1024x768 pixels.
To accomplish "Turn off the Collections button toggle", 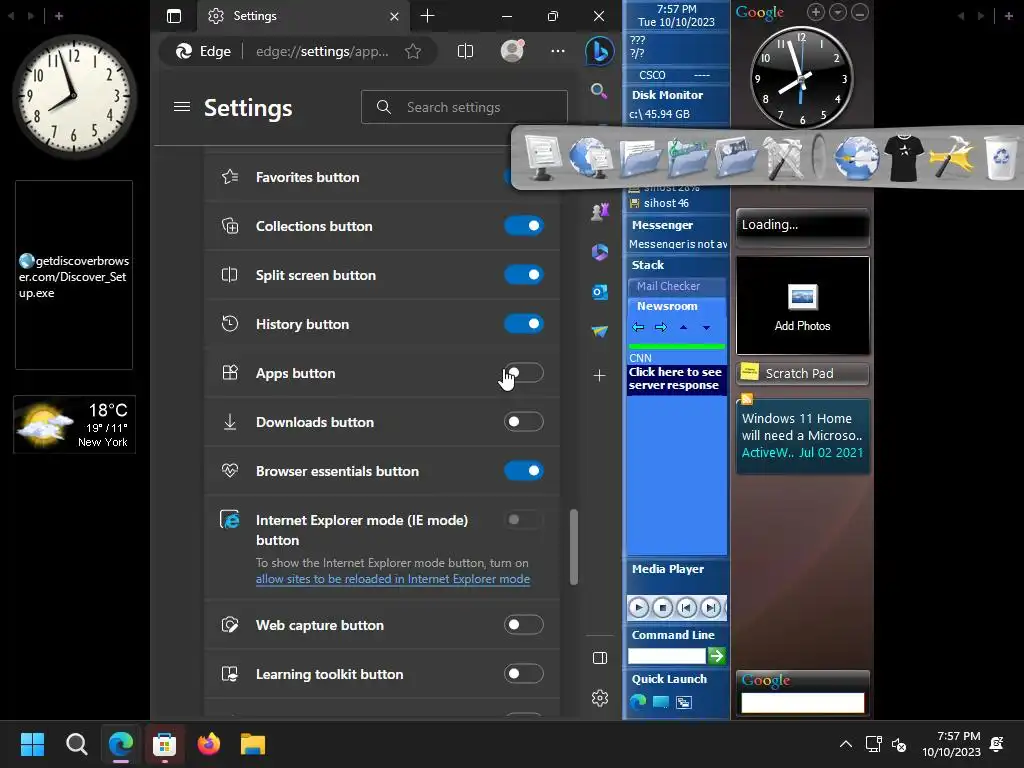I will click(x=524, y=226).
